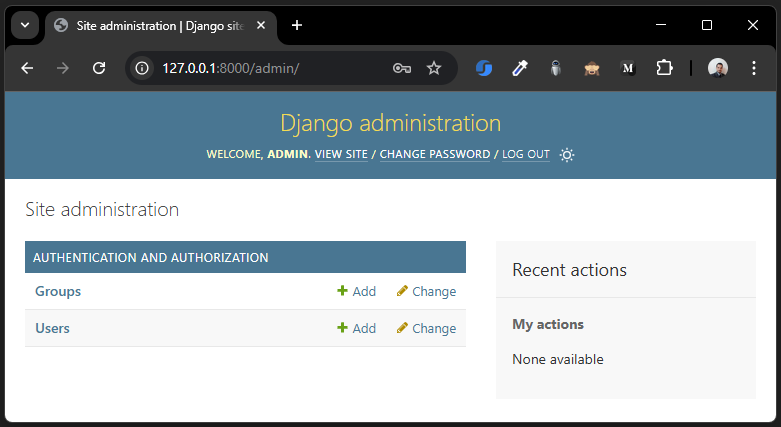The image size is (781, 427).
Task: Click the password key icon in address bar
Action: pyautogui.click(x=402, y=68)
